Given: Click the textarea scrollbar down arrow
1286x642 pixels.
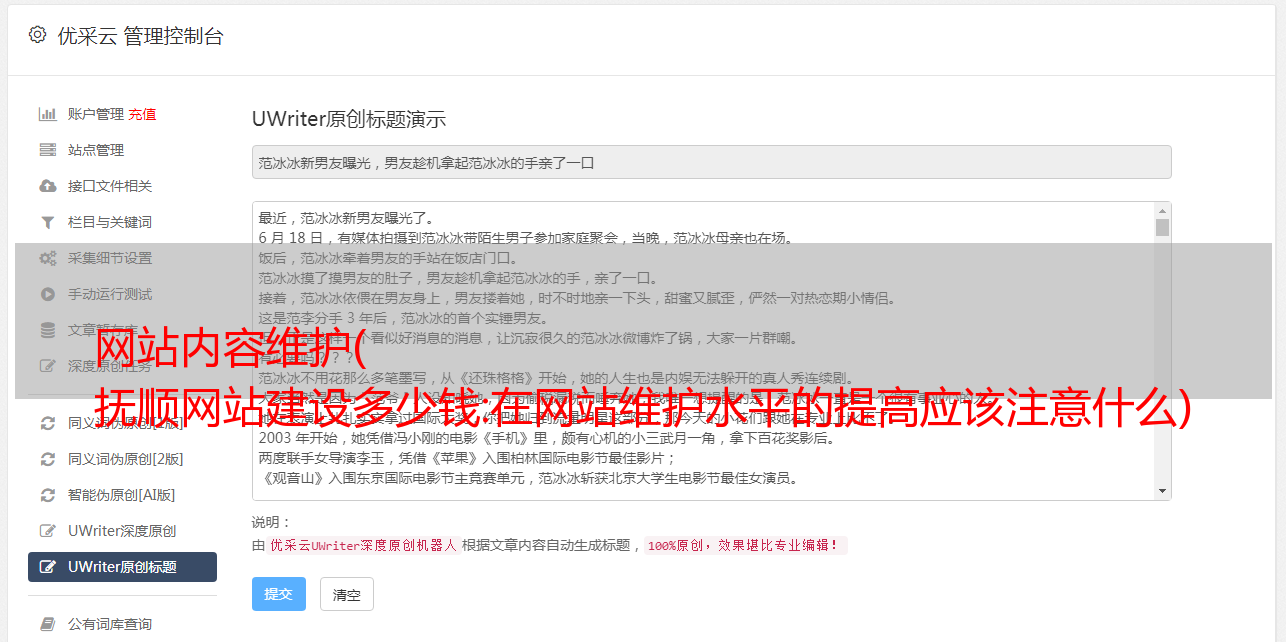Looking at the screenshot, I should coord(1162,491).
